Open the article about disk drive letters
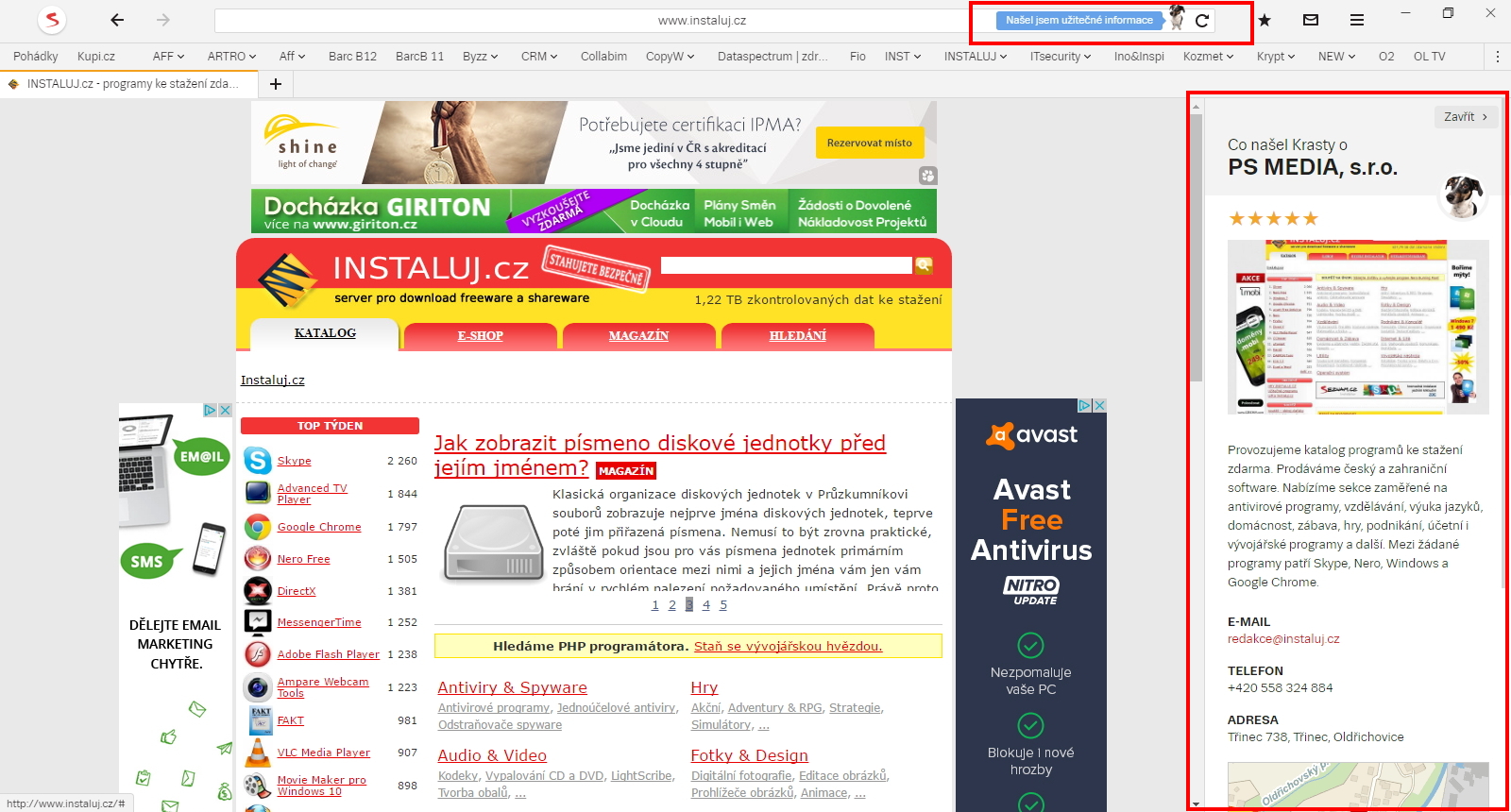Screen dimensions: 1511x812 point(660,455)
